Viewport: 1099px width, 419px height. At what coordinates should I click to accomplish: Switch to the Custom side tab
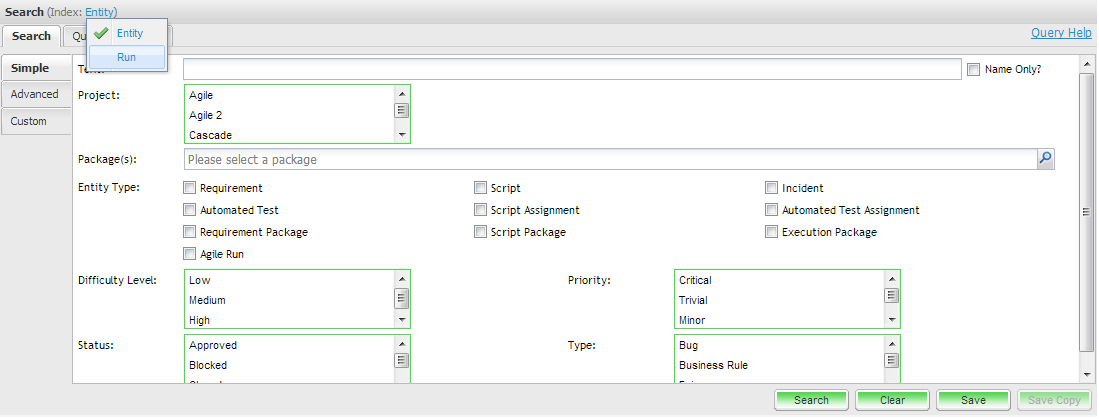point(29,121)
